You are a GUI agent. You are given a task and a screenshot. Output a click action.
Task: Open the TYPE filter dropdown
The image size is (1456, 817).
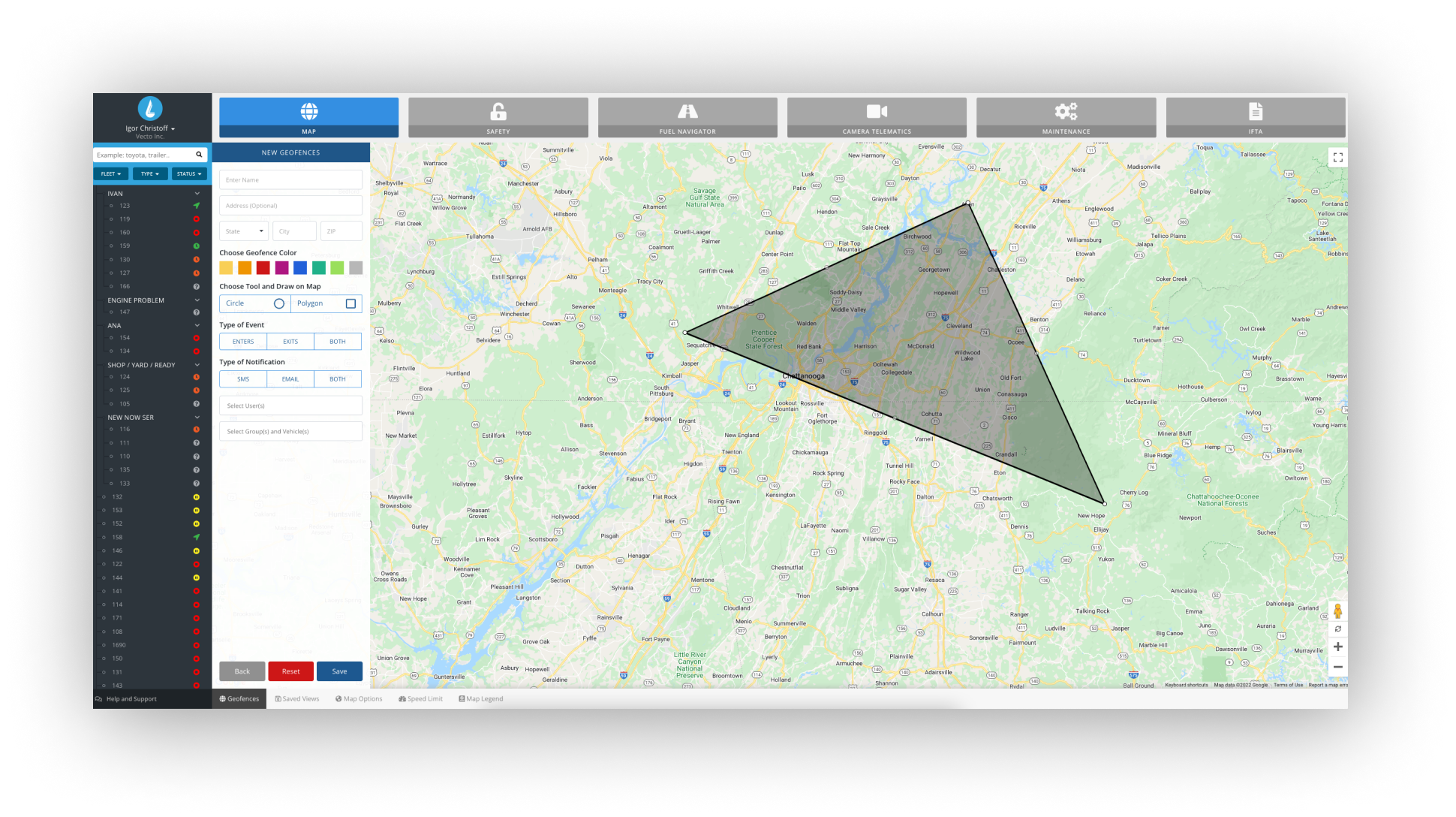pos(150,173)
